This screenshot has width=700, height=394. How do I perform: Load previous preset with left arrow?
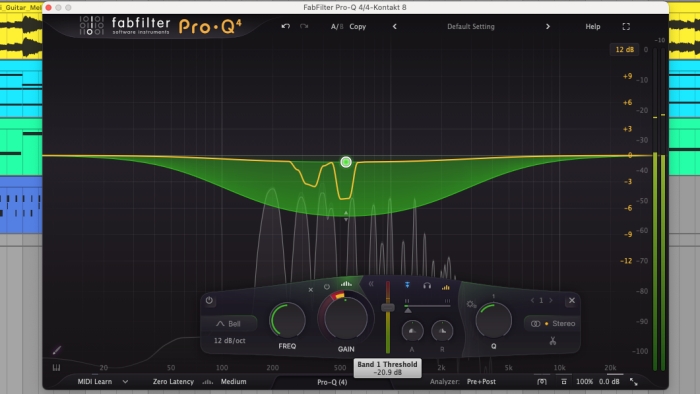pos(395,27)
